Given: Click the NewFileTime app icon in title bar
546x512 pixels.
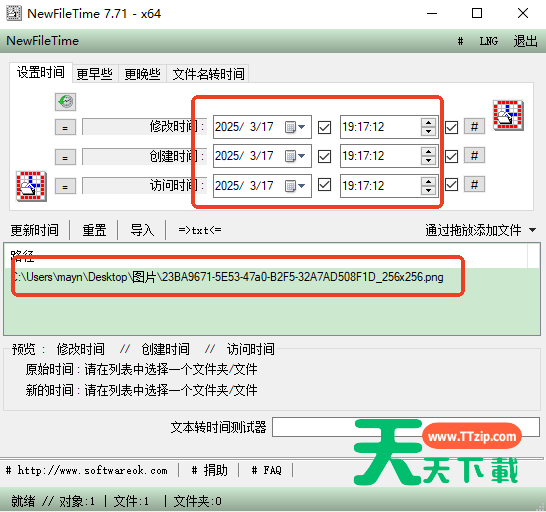Looking at the screenshot, I should [14, 13].
